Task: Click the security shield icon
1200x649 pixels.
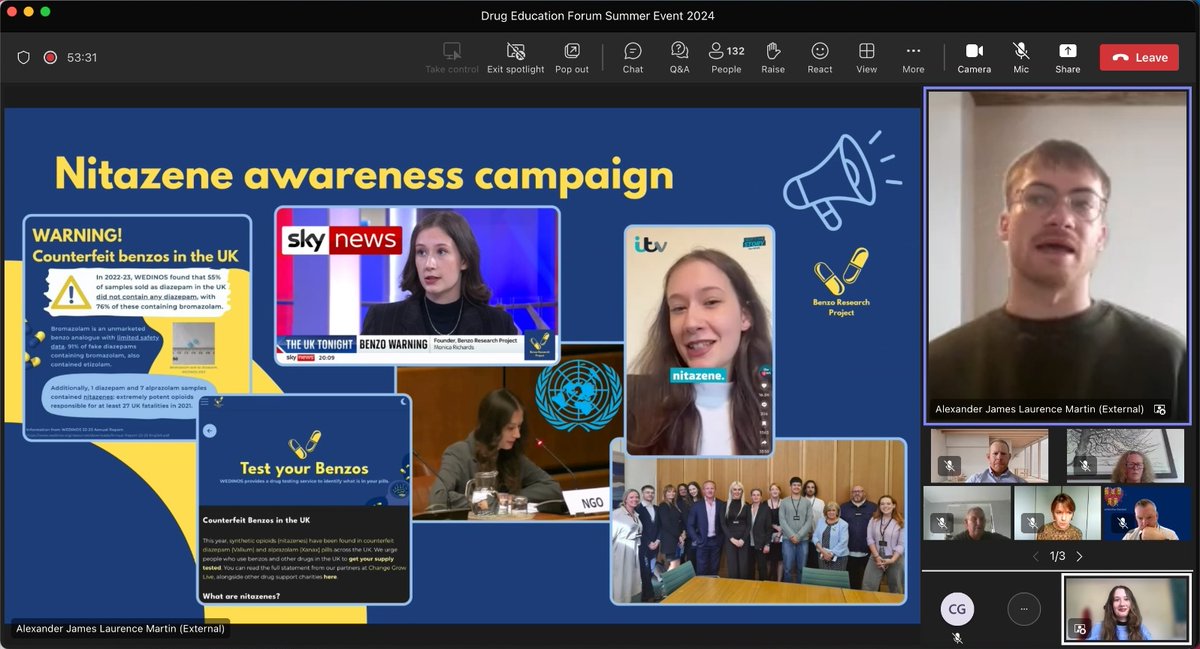Action: tap(23, 58)
